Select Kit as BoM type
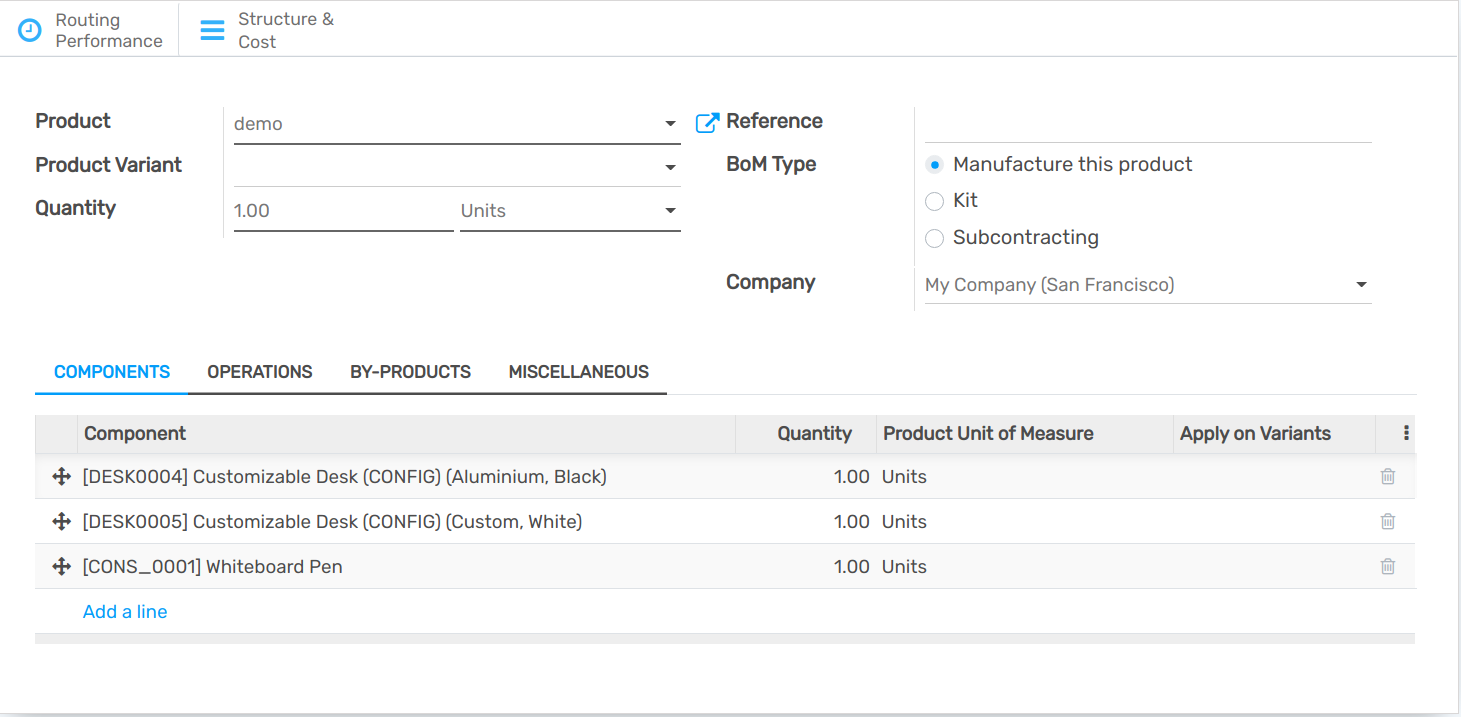The image size is (1461, 717). click(934, 201)
